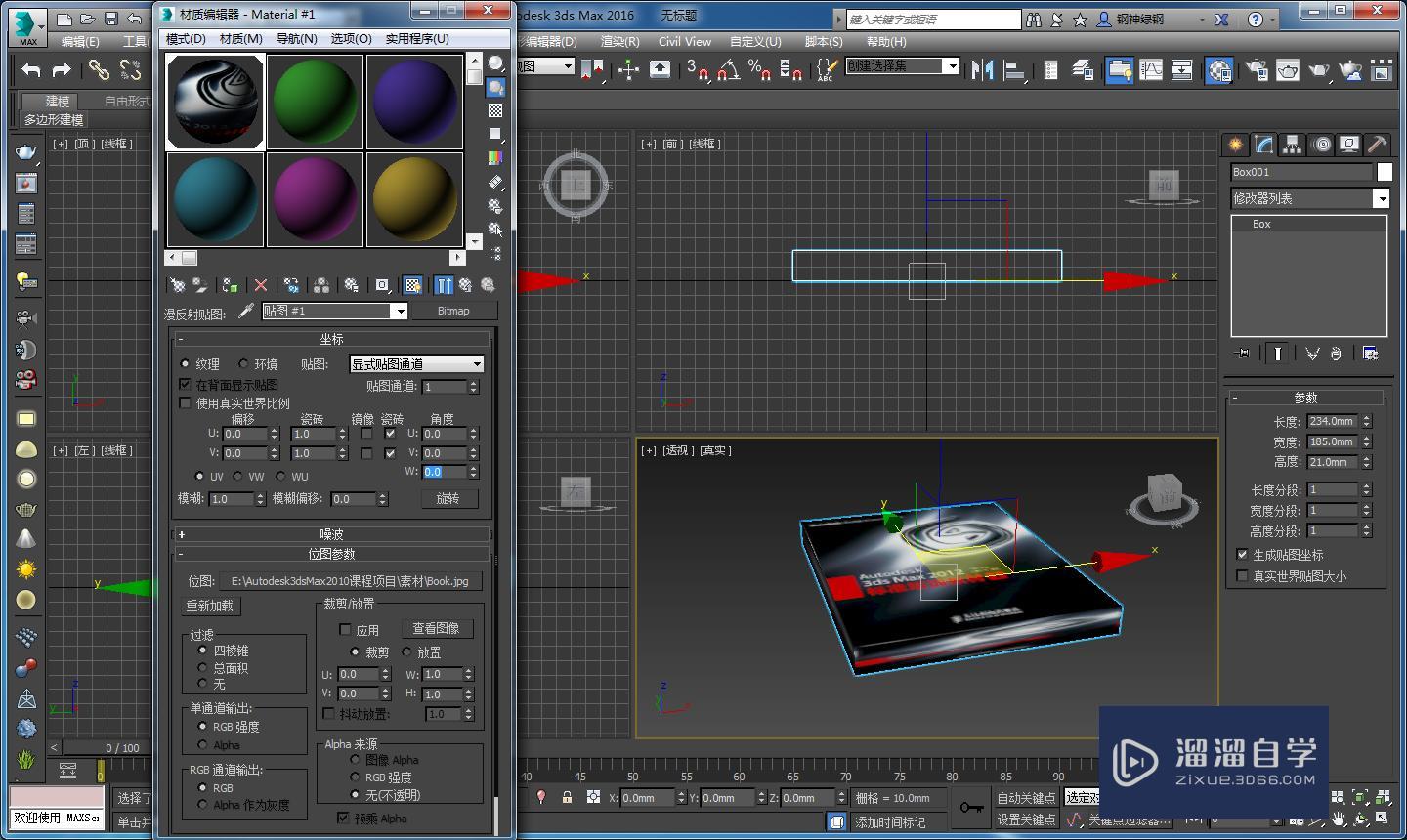This screenshot has width=1407, height=840.
Task: Open Curve Editor from main toolbar
Action: tap(1151, 69)
